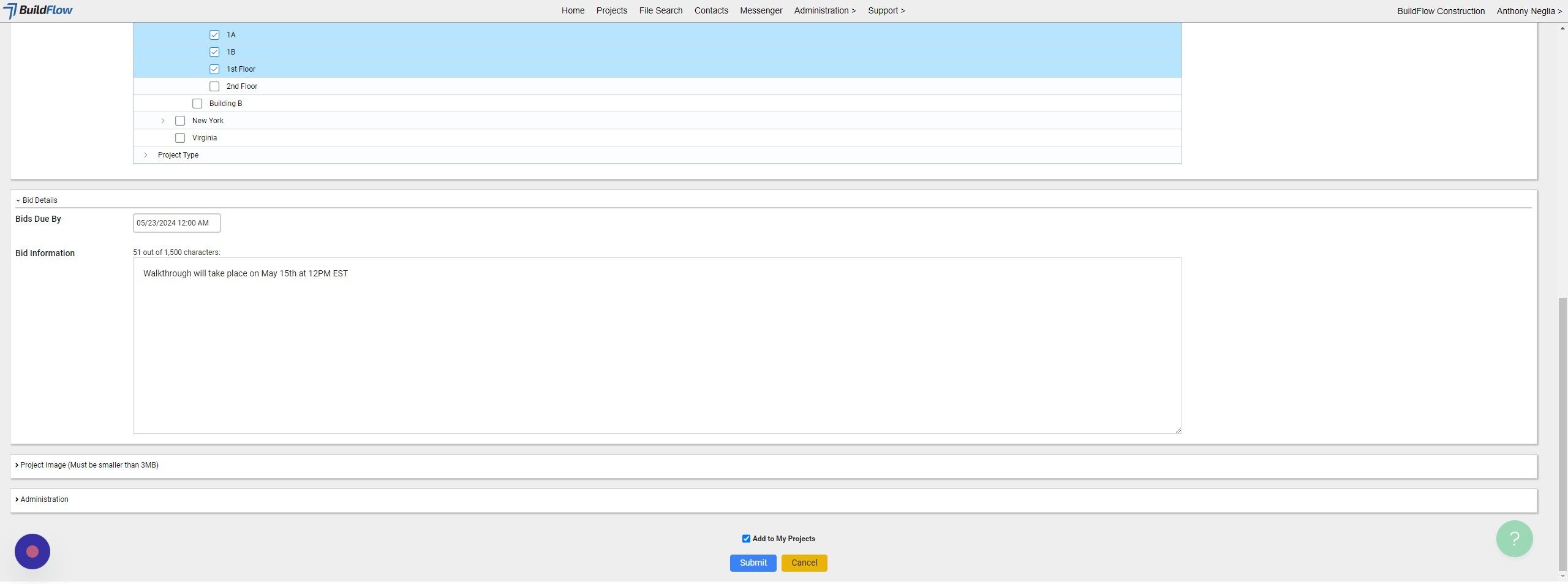
Task: Click the page vertical scrollbar thumb
Action: 1562,434
